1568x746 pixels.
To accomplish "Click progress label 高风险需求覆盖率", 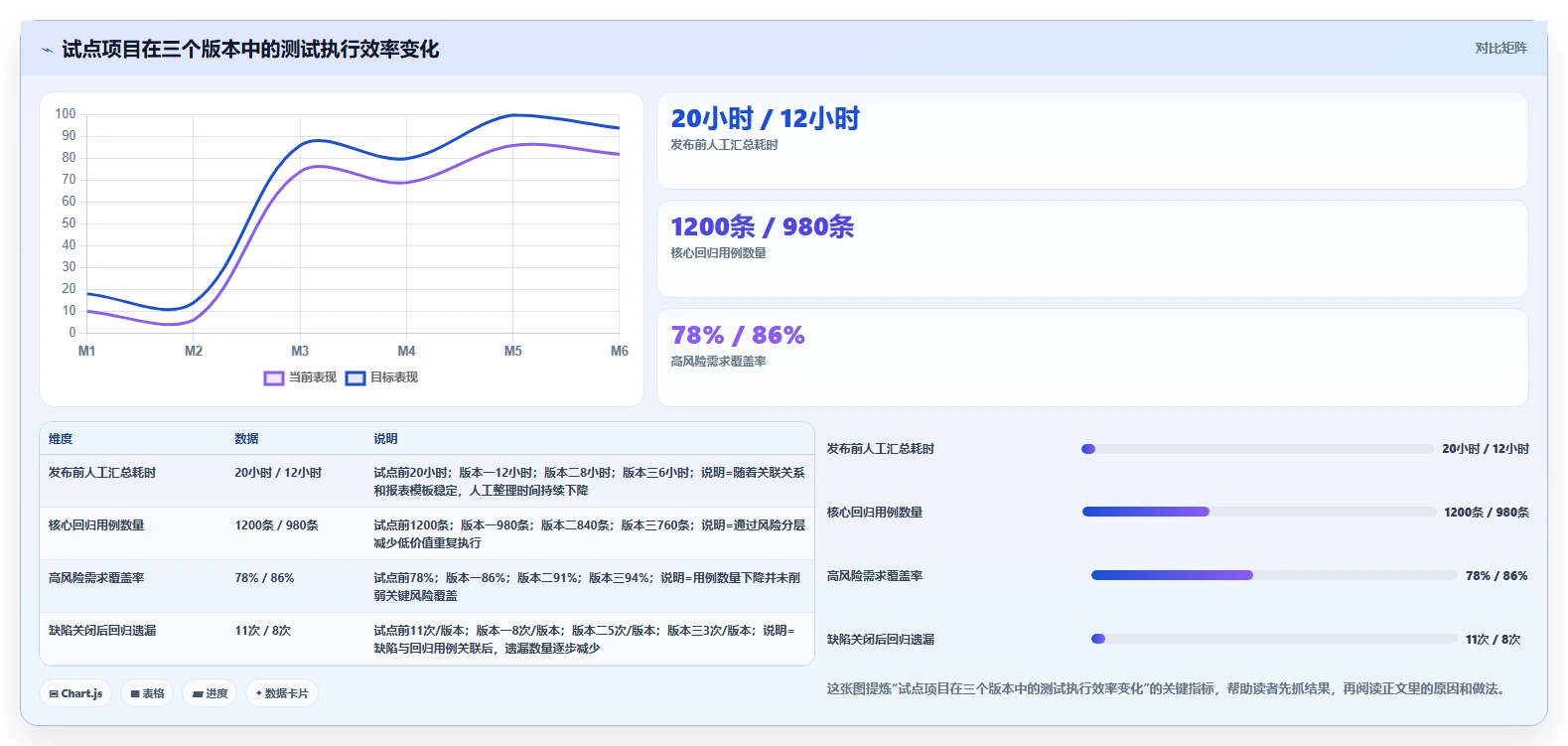I will (x=875, y=576).
